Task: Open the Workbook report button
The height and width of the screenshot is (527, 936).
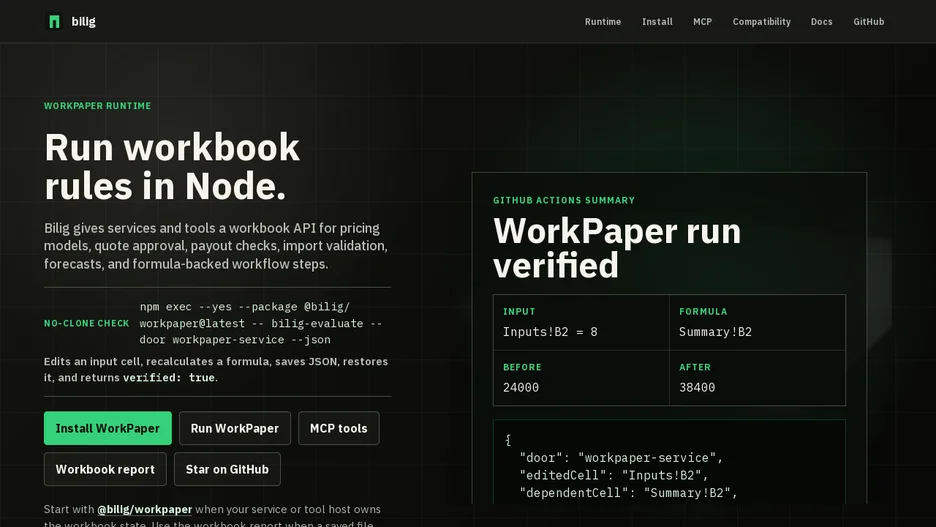Action: click(x=105, y=469)
